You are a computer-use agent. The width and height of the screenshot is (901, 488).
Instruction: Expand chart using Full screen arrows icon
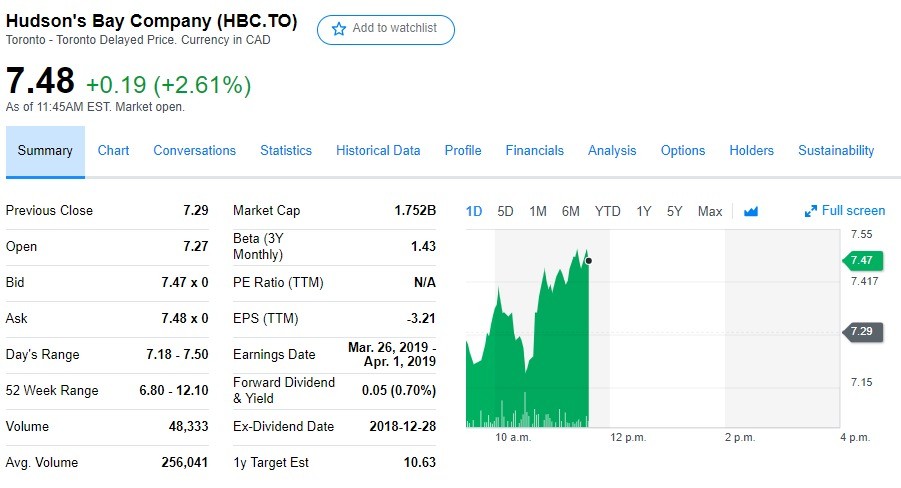tap(811, 211)
